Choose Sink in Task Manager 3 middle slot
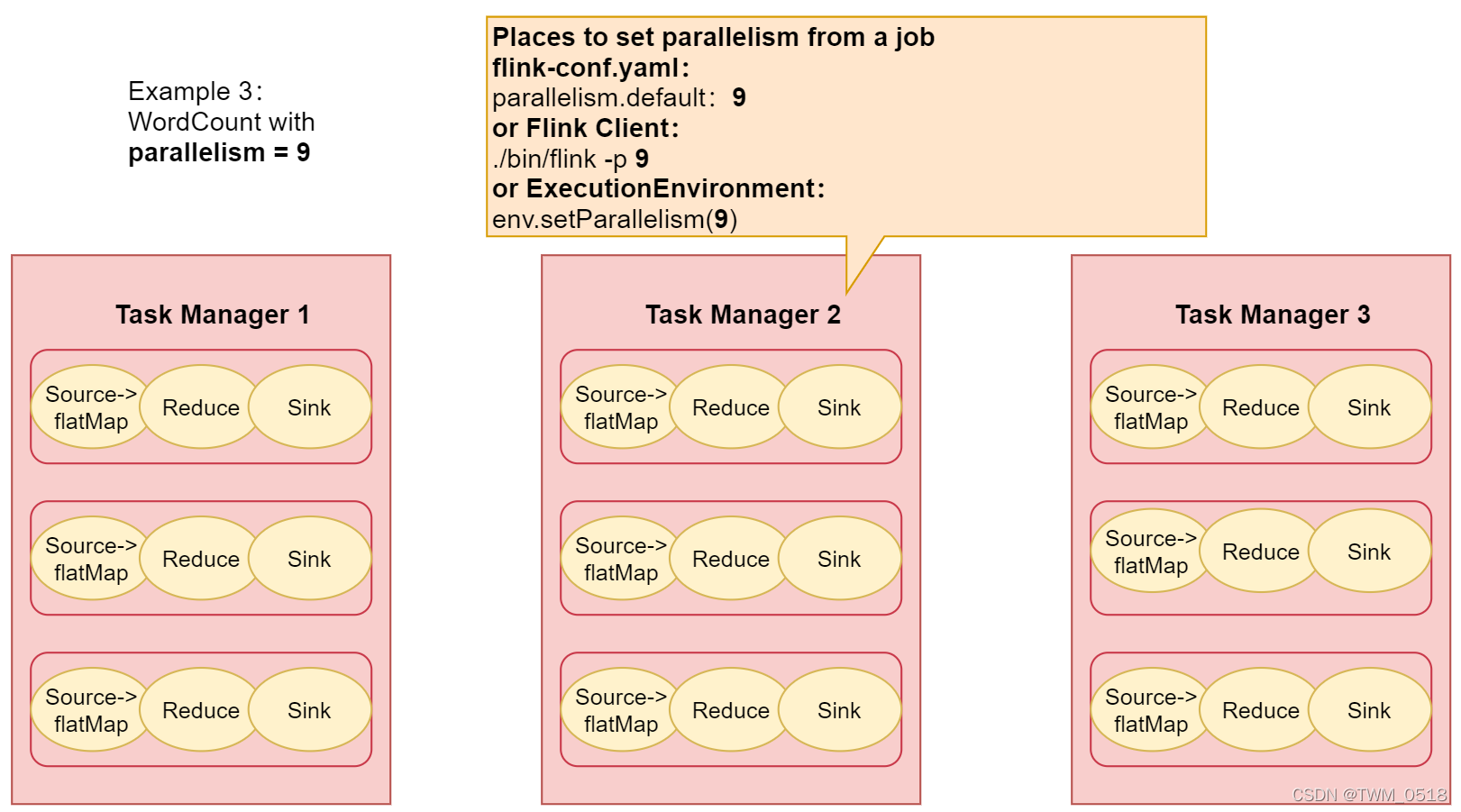The width and height of the screenshot is (1461, 812). coord(1369,552)
